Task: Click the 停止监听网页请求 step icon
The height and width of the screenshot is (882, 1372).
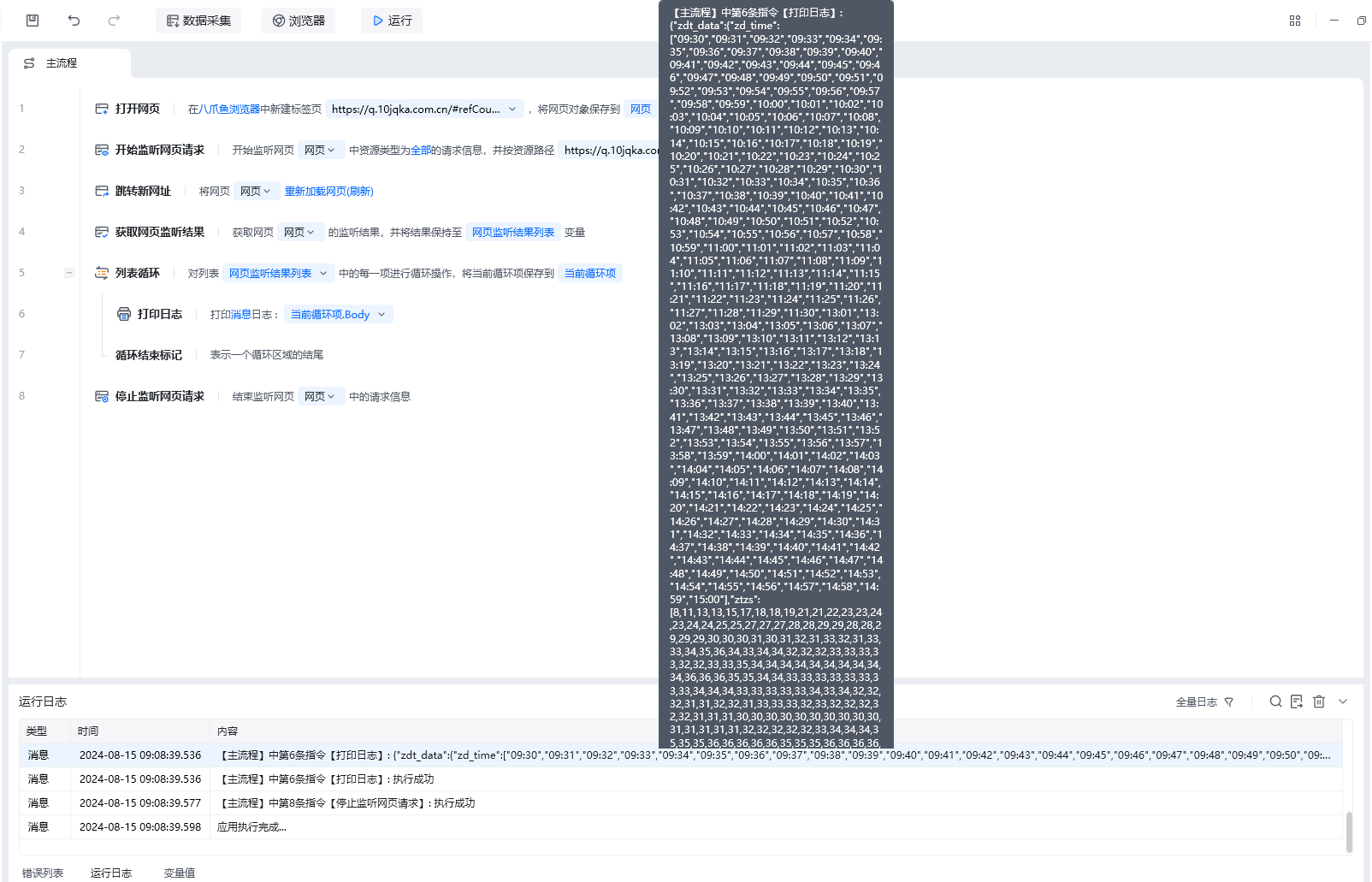Action: click(x=102, y=396)
